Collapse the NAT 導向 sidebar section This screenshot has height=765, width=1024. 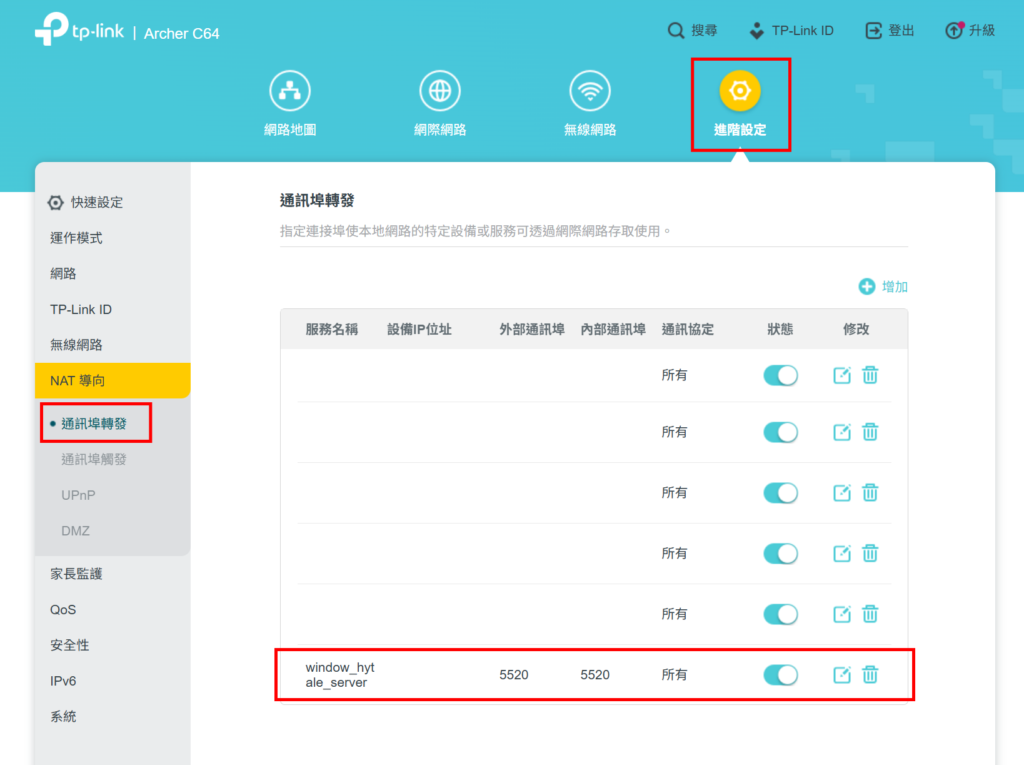coord(112,381)
